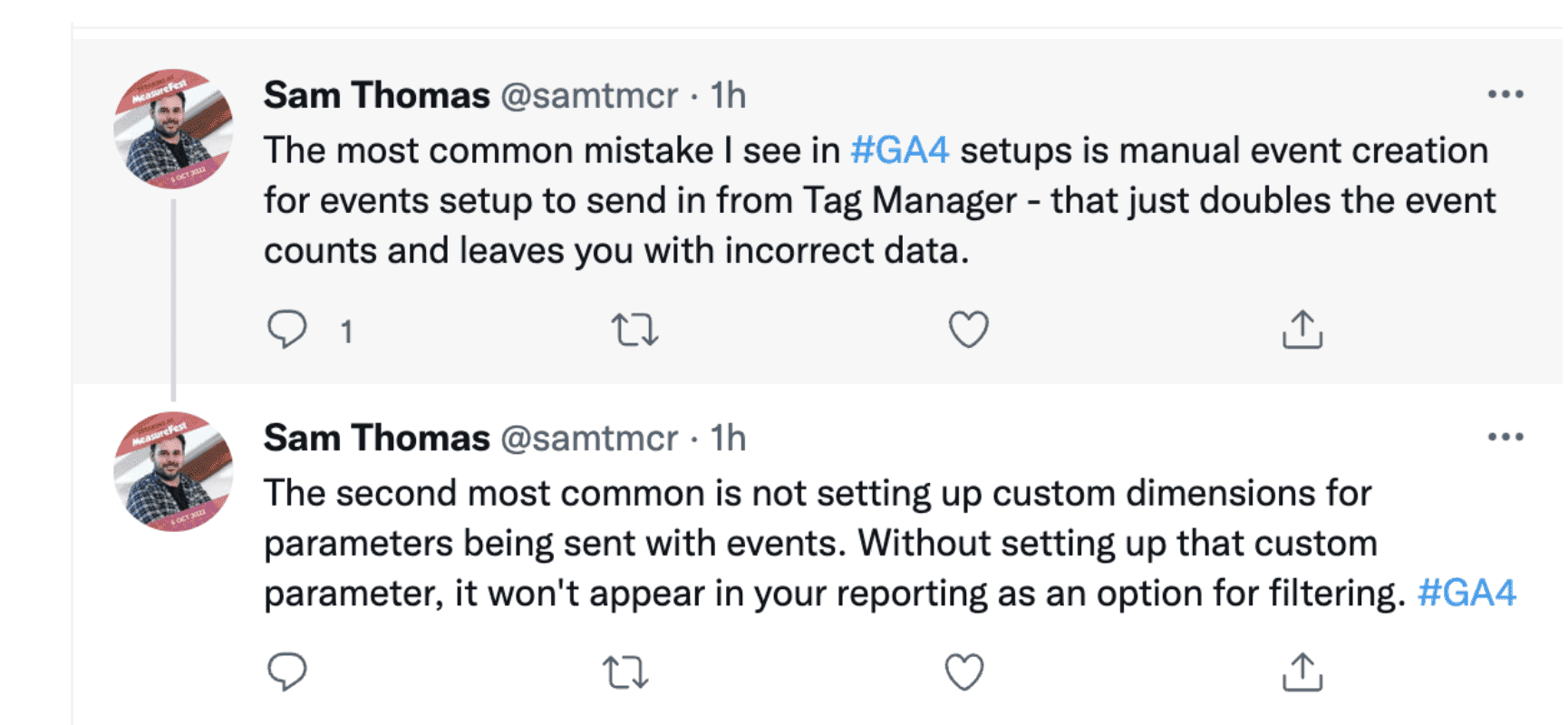This screenshot has height=725, width=1568.
Task: Open the first tweet's 1h timestamp
Action: [728, 95]
